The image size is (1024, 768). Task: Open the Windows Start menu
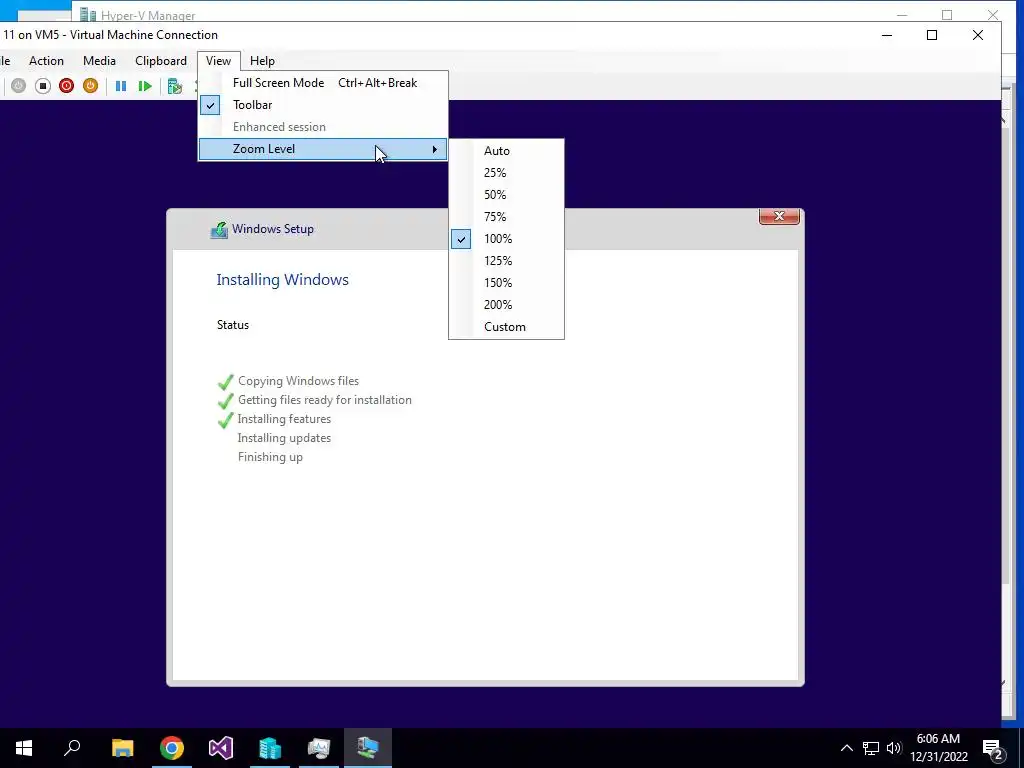(24, 748)
